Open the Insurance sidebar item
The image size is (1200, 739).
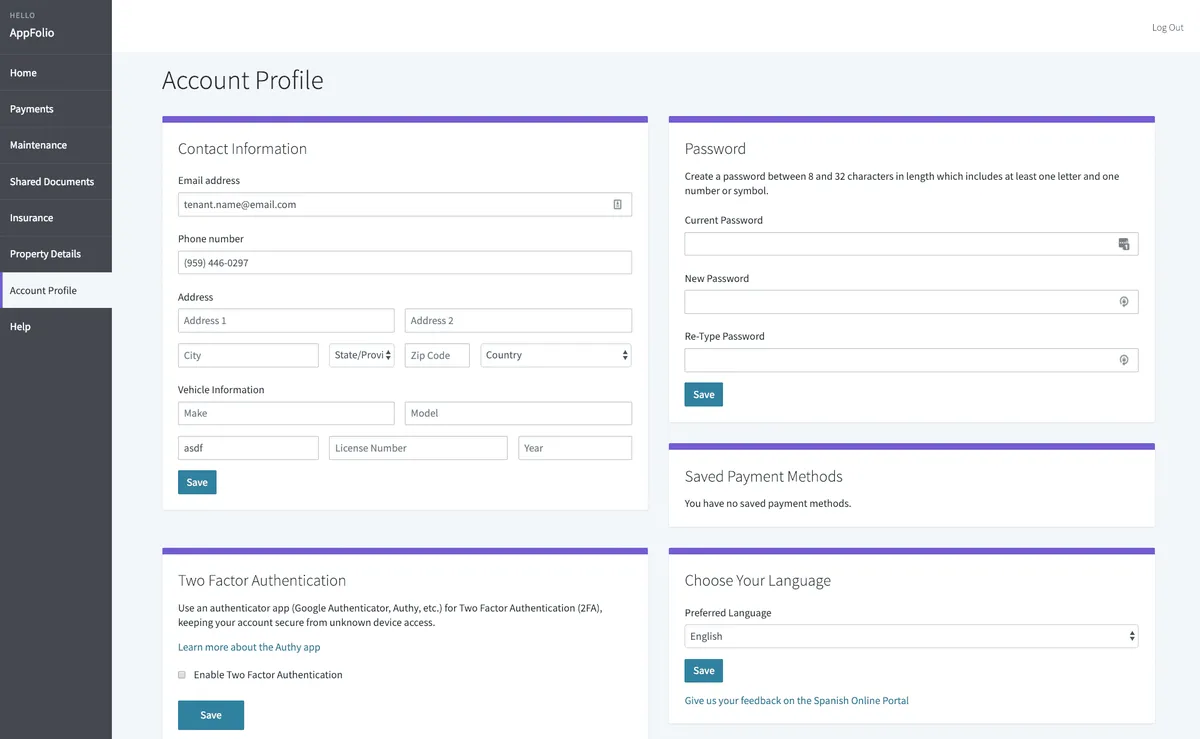click(x=32, y=218)
